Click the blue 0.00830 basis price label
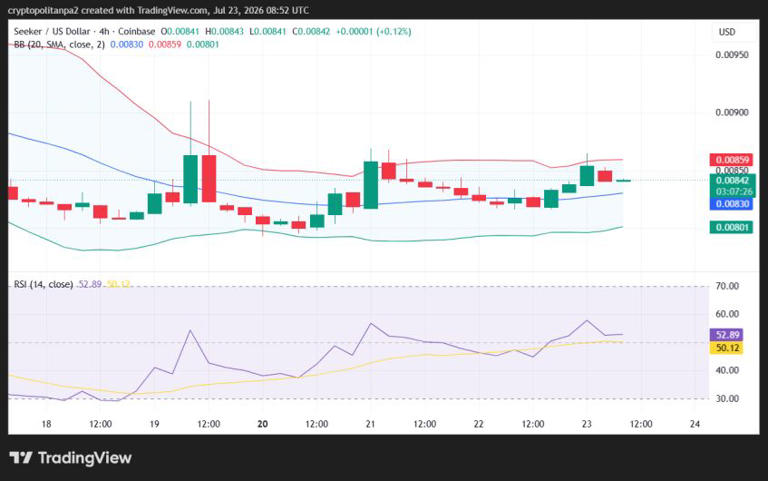This screenshot has width=768, height=481. 732,204
